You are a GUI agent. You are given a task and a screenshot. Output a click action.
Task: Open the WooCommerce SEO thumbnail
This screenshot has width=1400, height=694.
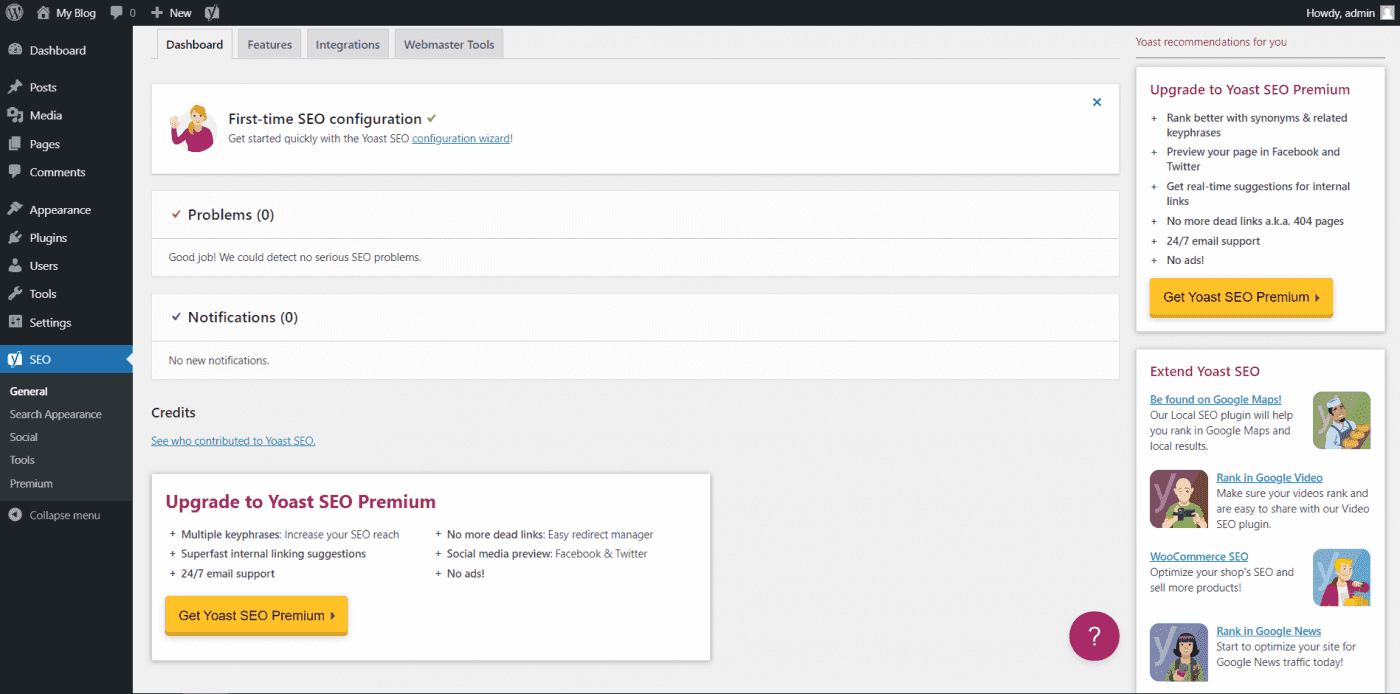1341,577
